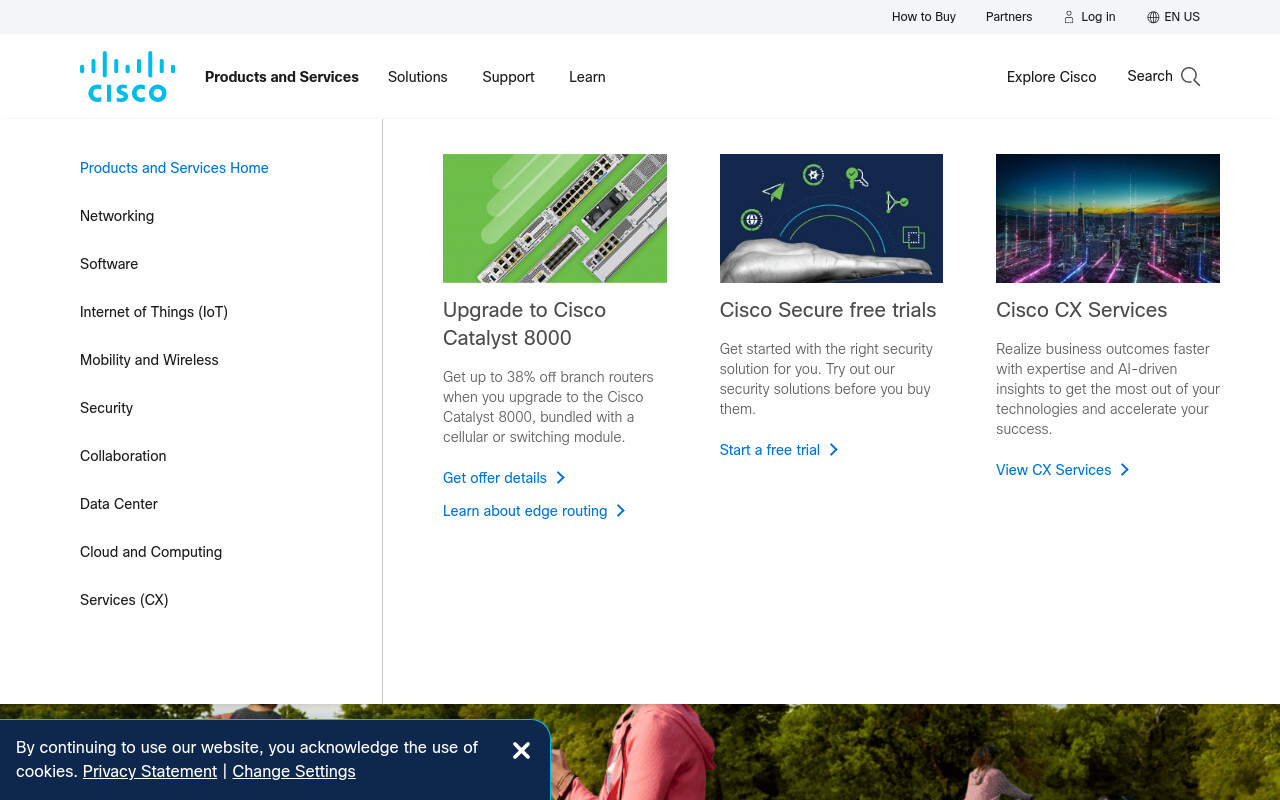Viewport: 1280px width, 800px height.
Task: Click the Catalyst 8000 routers image
Action: [555, 218]
